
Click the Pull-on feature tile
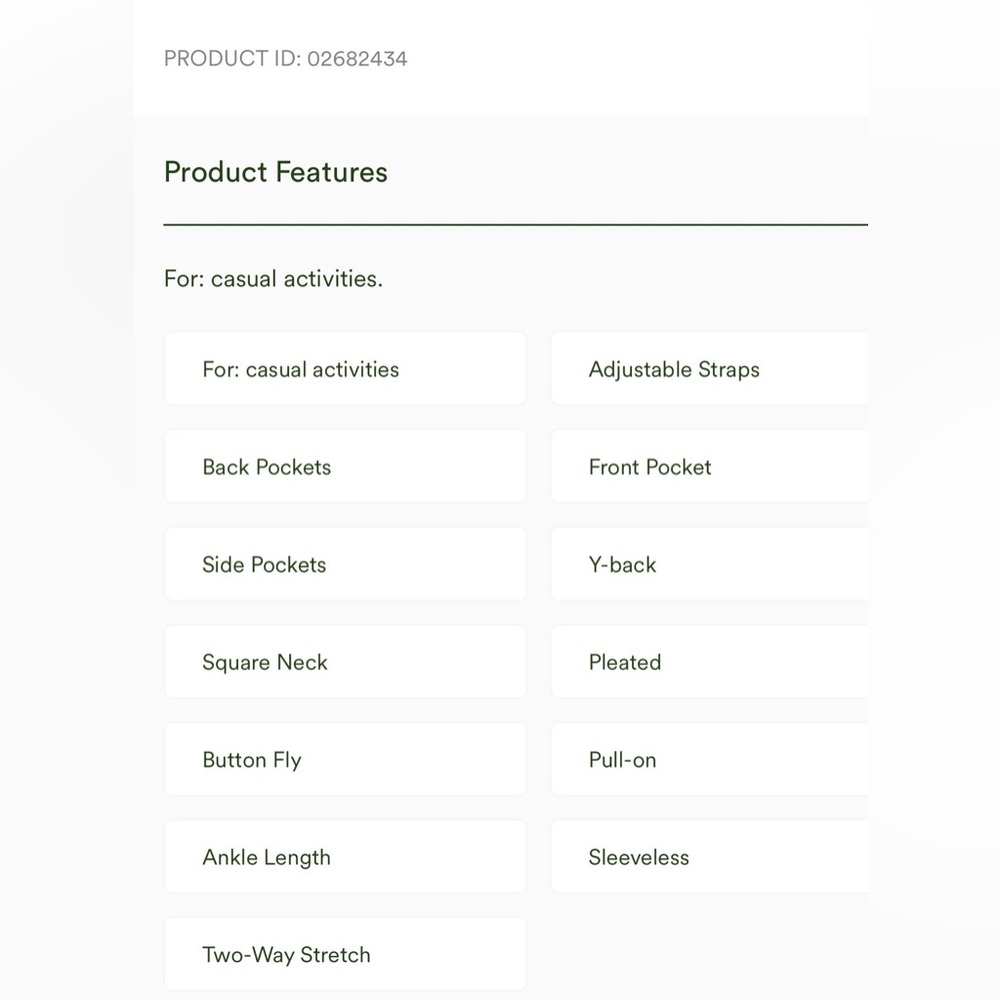tap(708, 760)
